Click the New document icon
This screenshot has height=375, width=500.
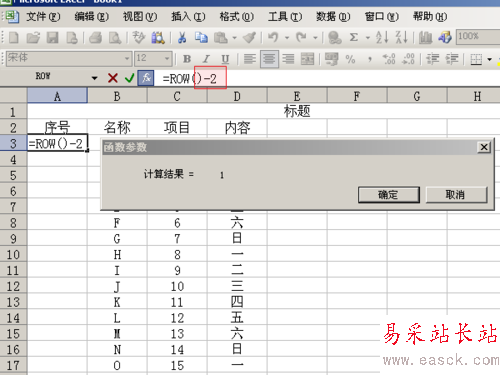14,37
